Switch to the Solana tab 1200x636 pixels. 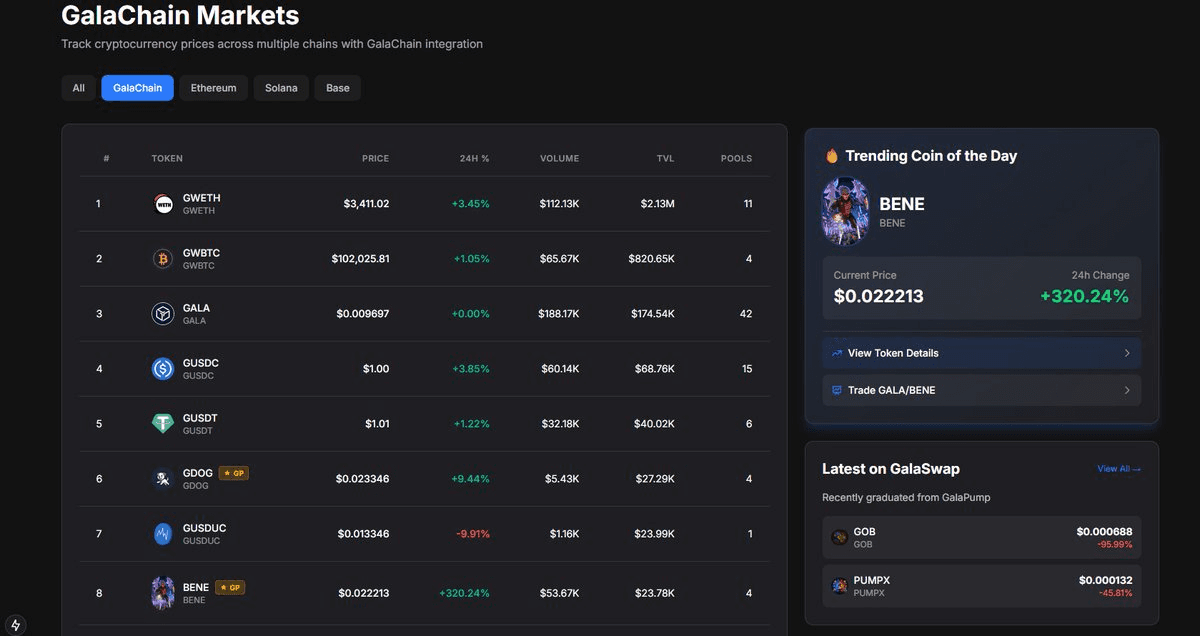pos(280,88)
